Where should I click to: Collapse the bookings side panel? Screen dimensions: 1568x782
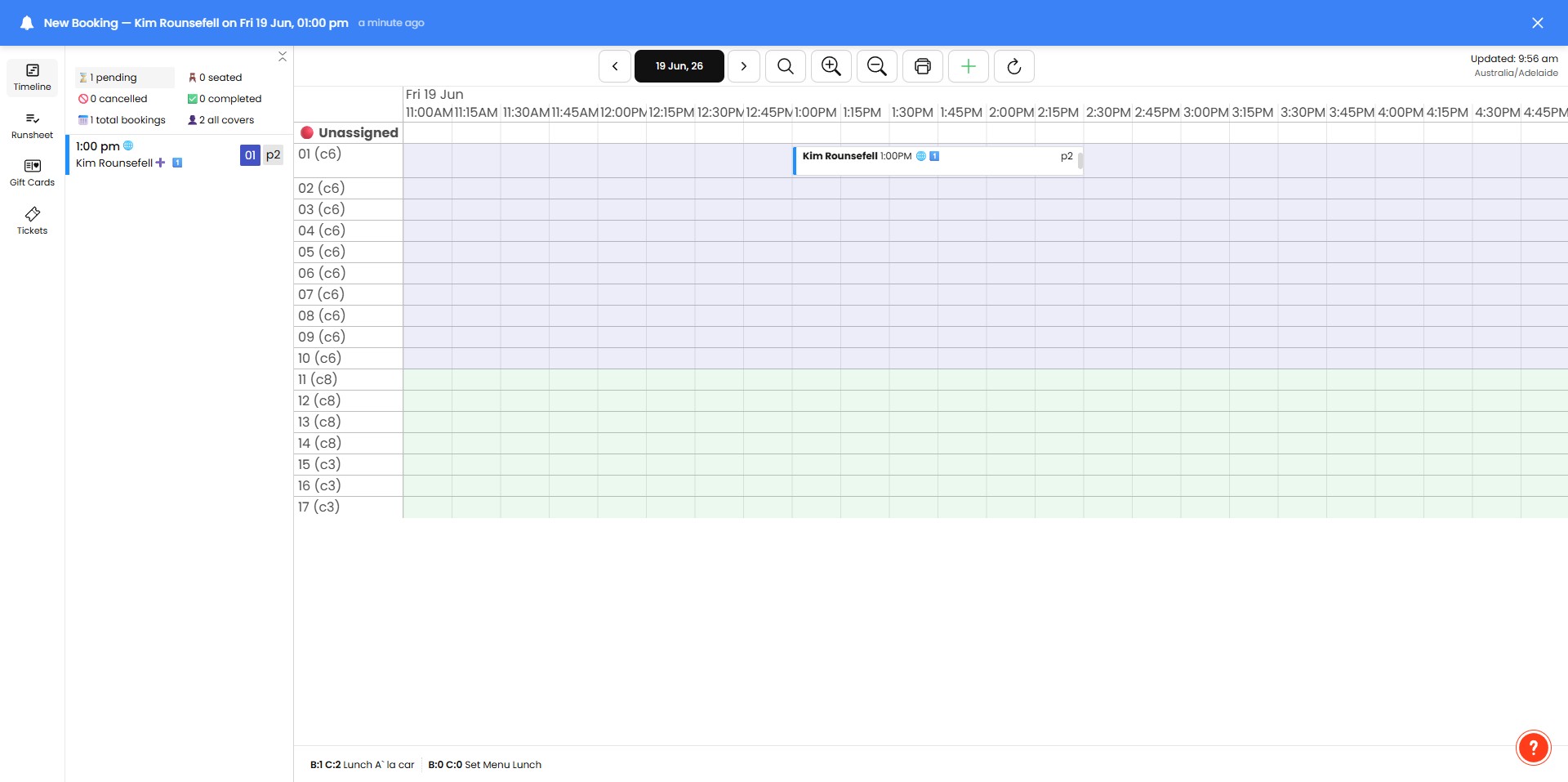pyautogui.click(x=282, y=56)
